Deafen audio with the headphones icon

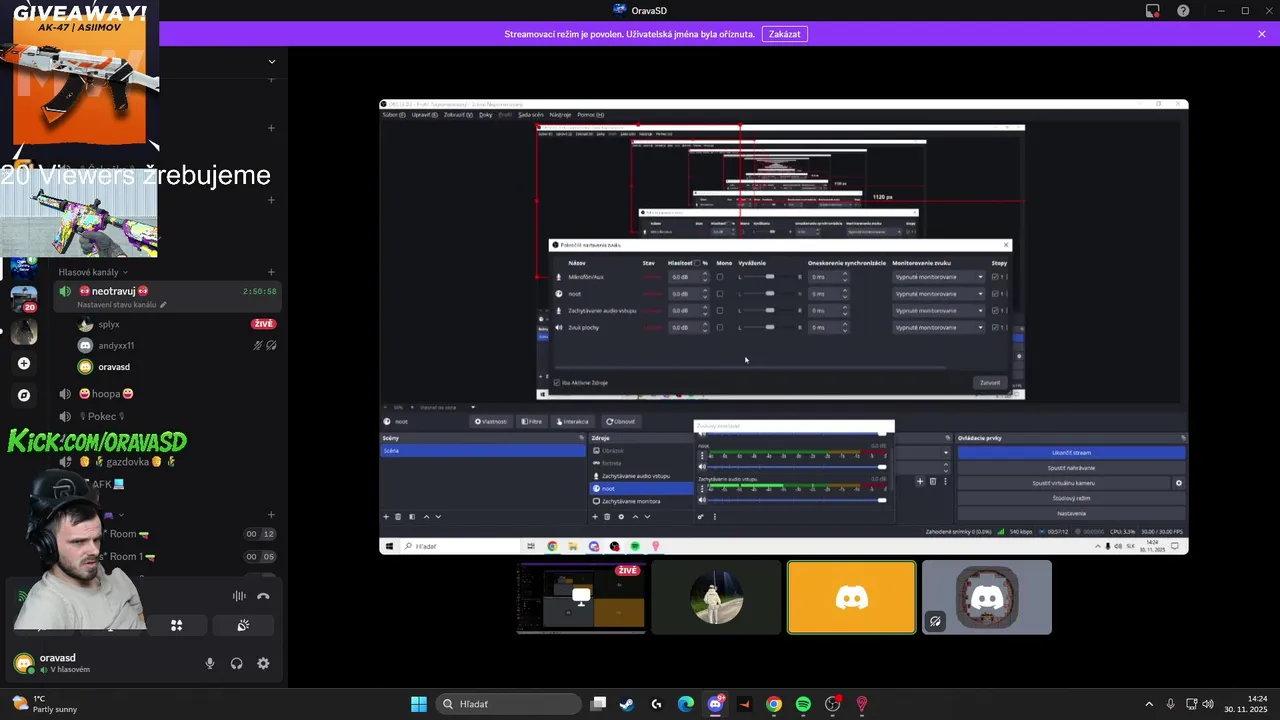(x=237, y=663)
